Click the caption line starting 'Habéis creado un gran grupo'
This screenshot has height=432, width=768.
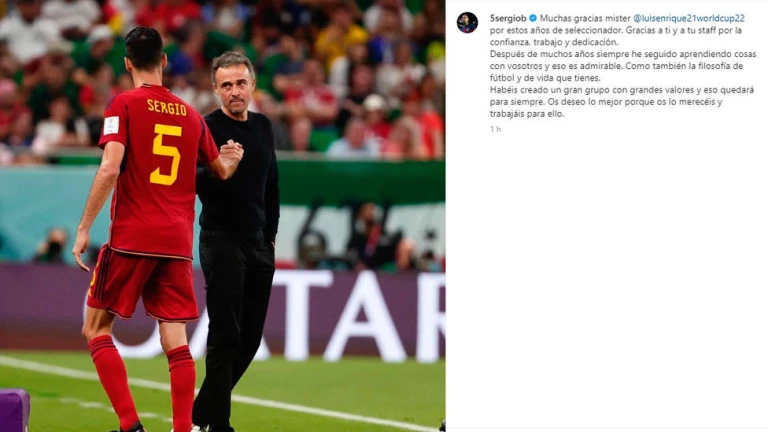tap(622, 90)
